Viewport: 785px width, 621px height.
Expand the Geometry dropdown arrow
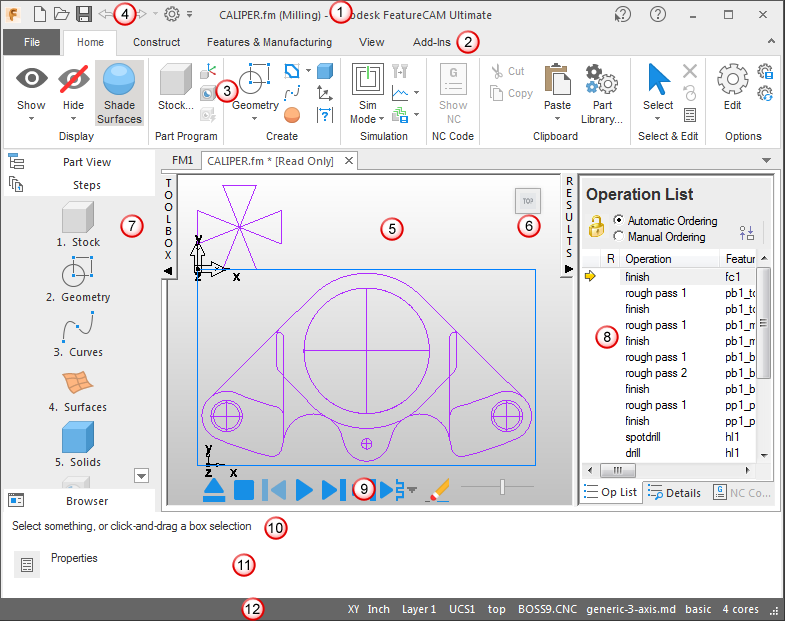[254, 119]
